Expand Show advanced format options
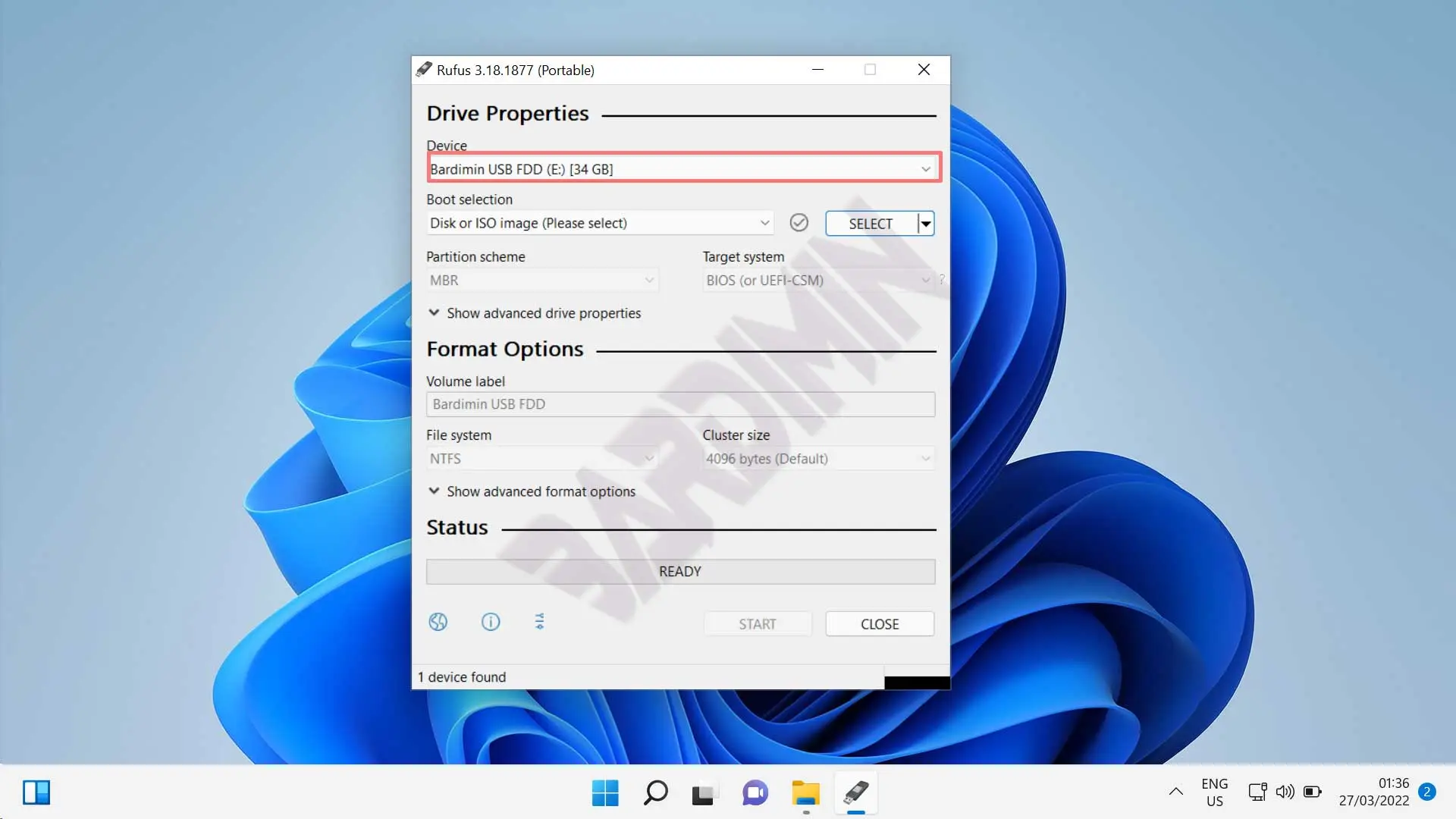The image size is (1456, 819). (532, 491)
